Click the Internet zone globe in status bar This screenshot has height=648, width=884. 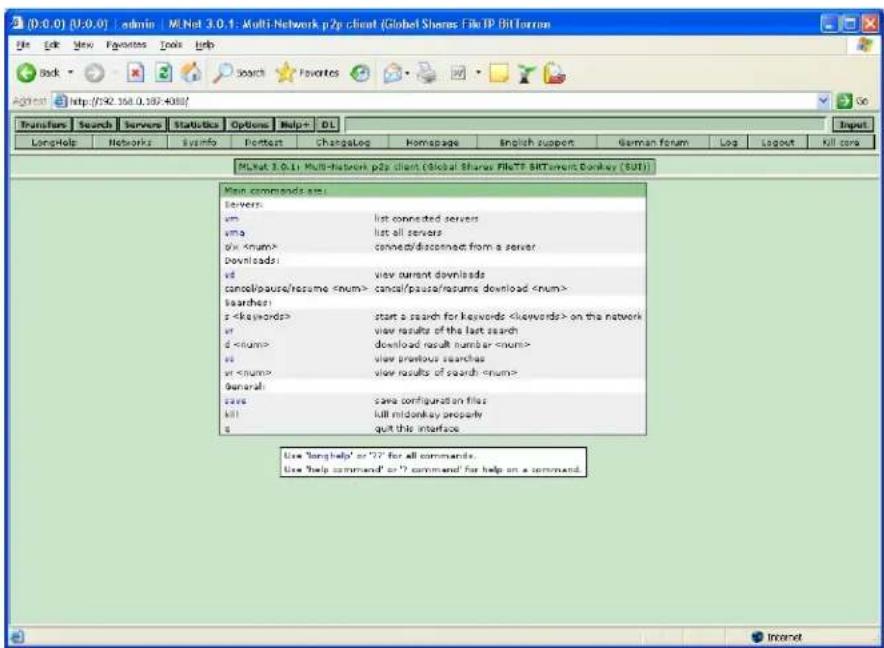point(757,637)
